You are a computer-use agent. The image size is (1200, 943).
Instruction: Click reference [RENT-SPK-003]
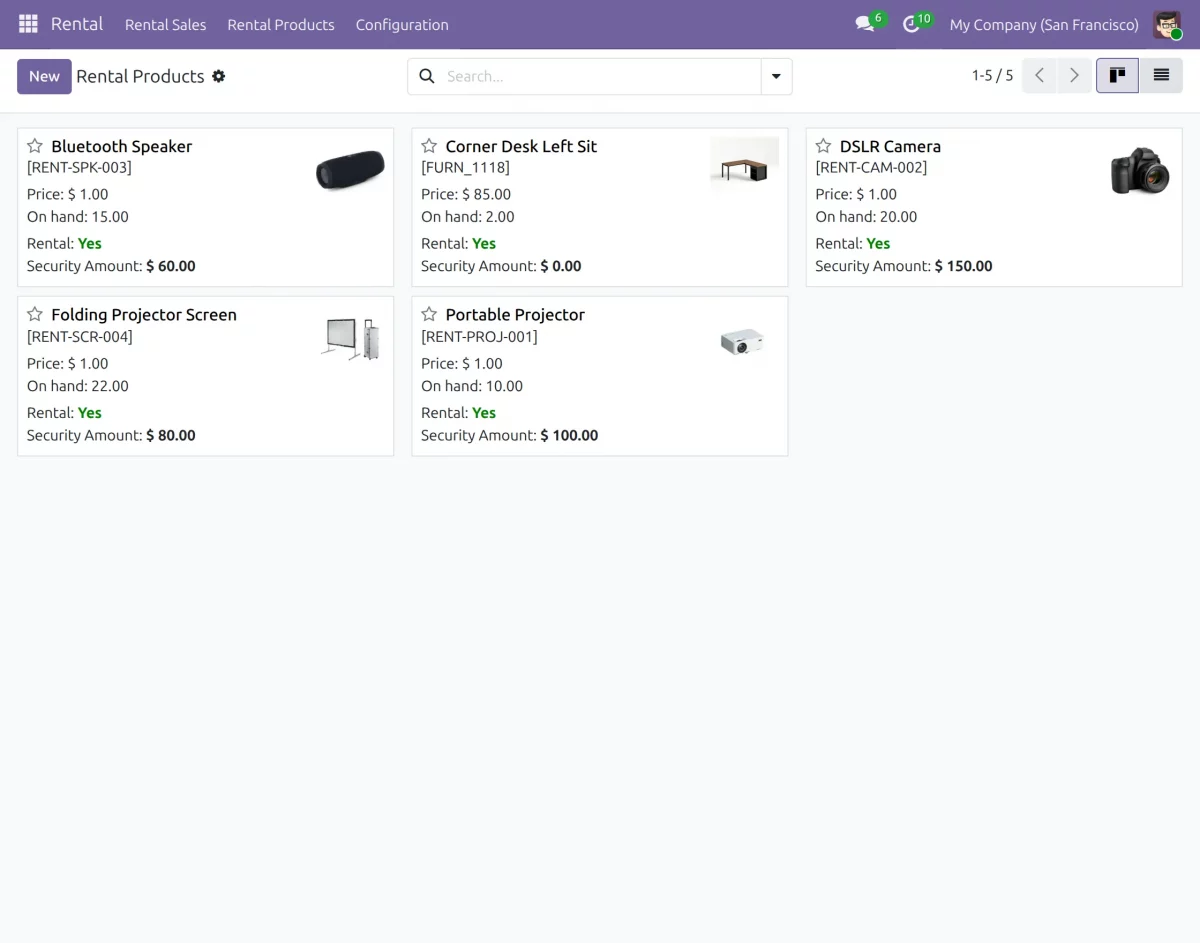(79, 167)
